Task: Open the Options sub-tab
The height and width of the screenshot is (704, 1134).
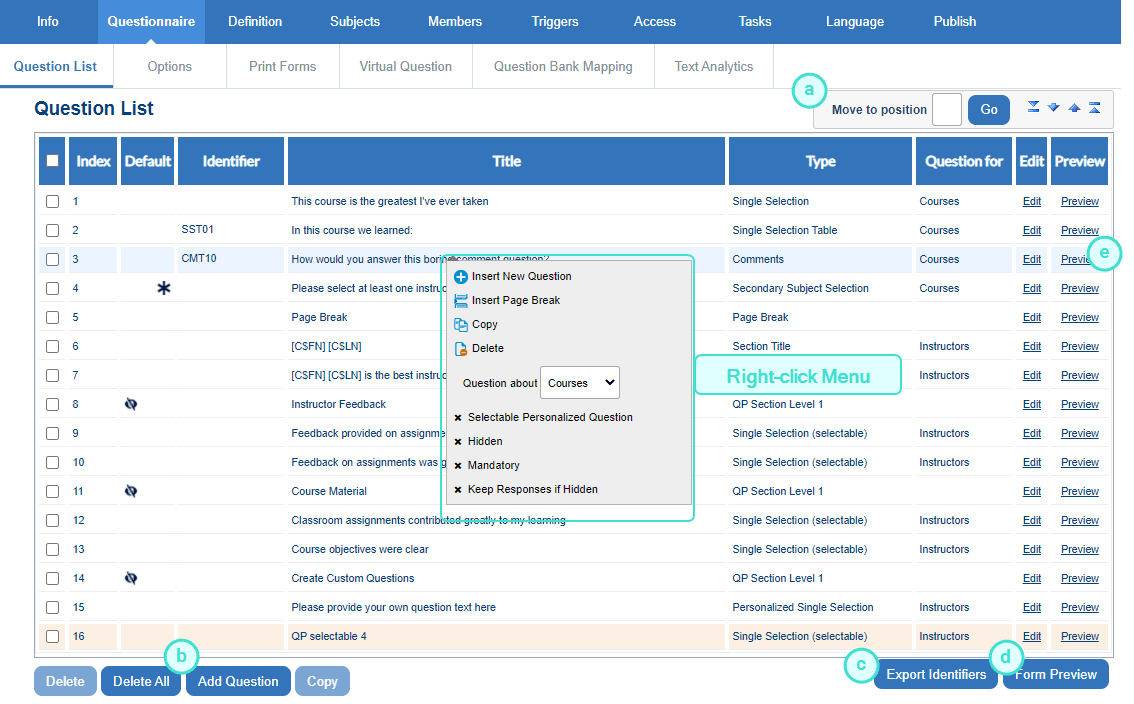Action: [x=170, y=67]
